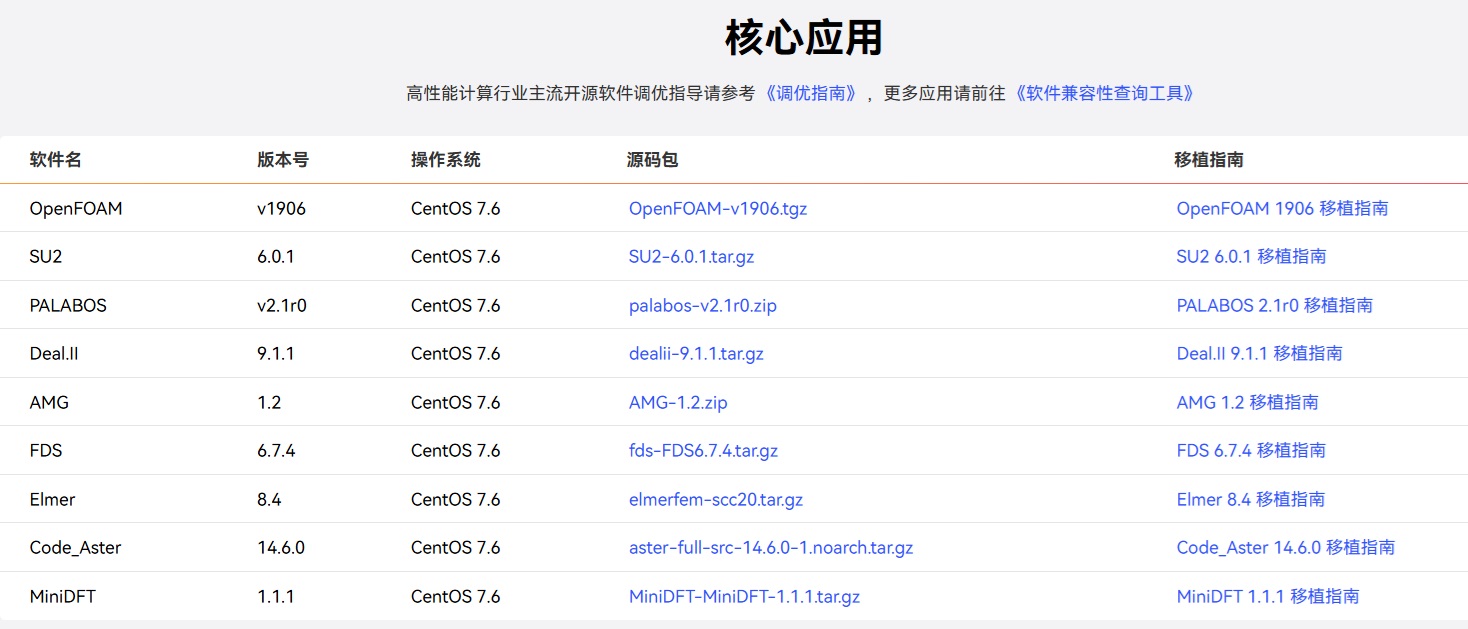Download fds-FDS6.7.4.tar.gz source package
This screenshot has height=629, width=1468.
703,450
